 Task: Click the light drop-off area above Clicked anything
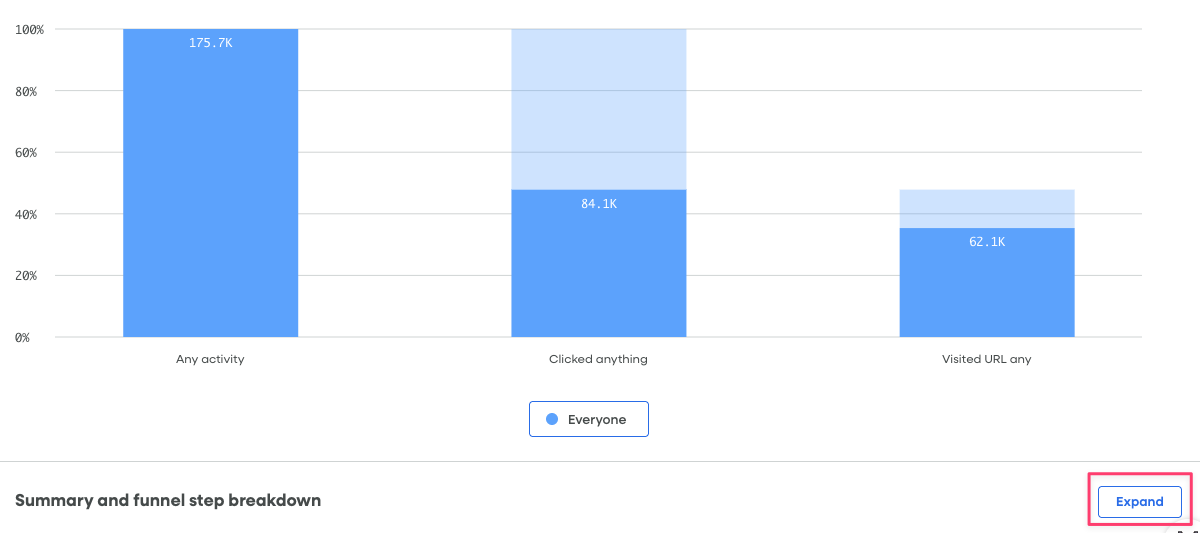pyautogui.click(x=598, y=108)
